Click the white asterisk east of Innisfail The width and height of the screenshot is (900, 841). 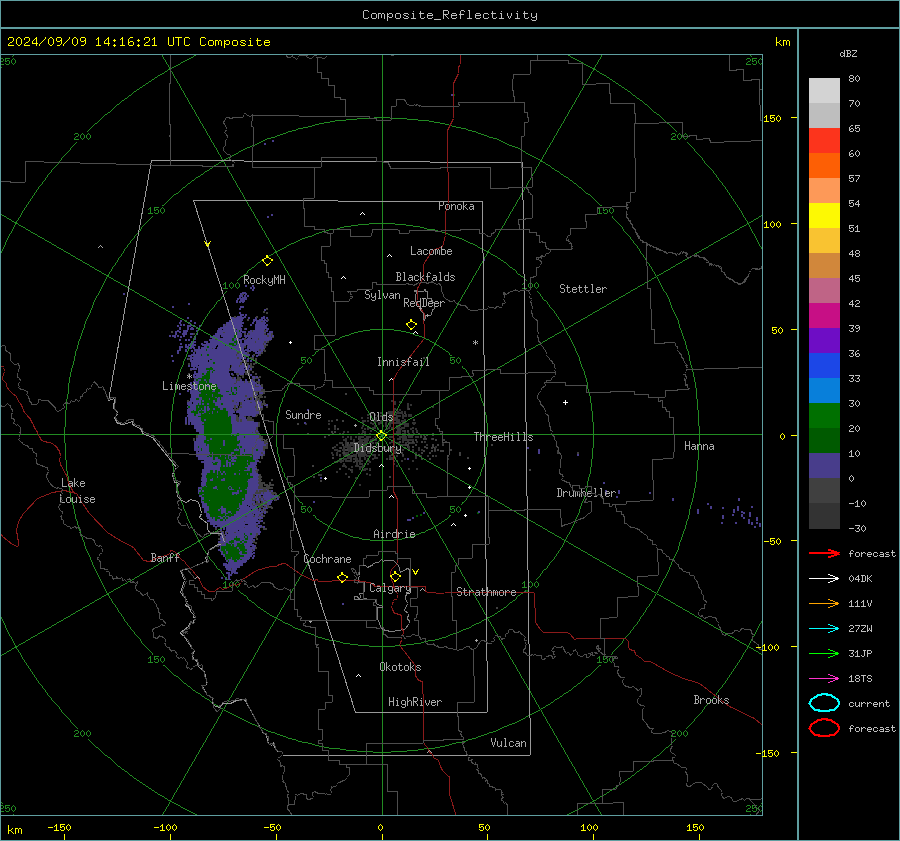pos(475,343)
